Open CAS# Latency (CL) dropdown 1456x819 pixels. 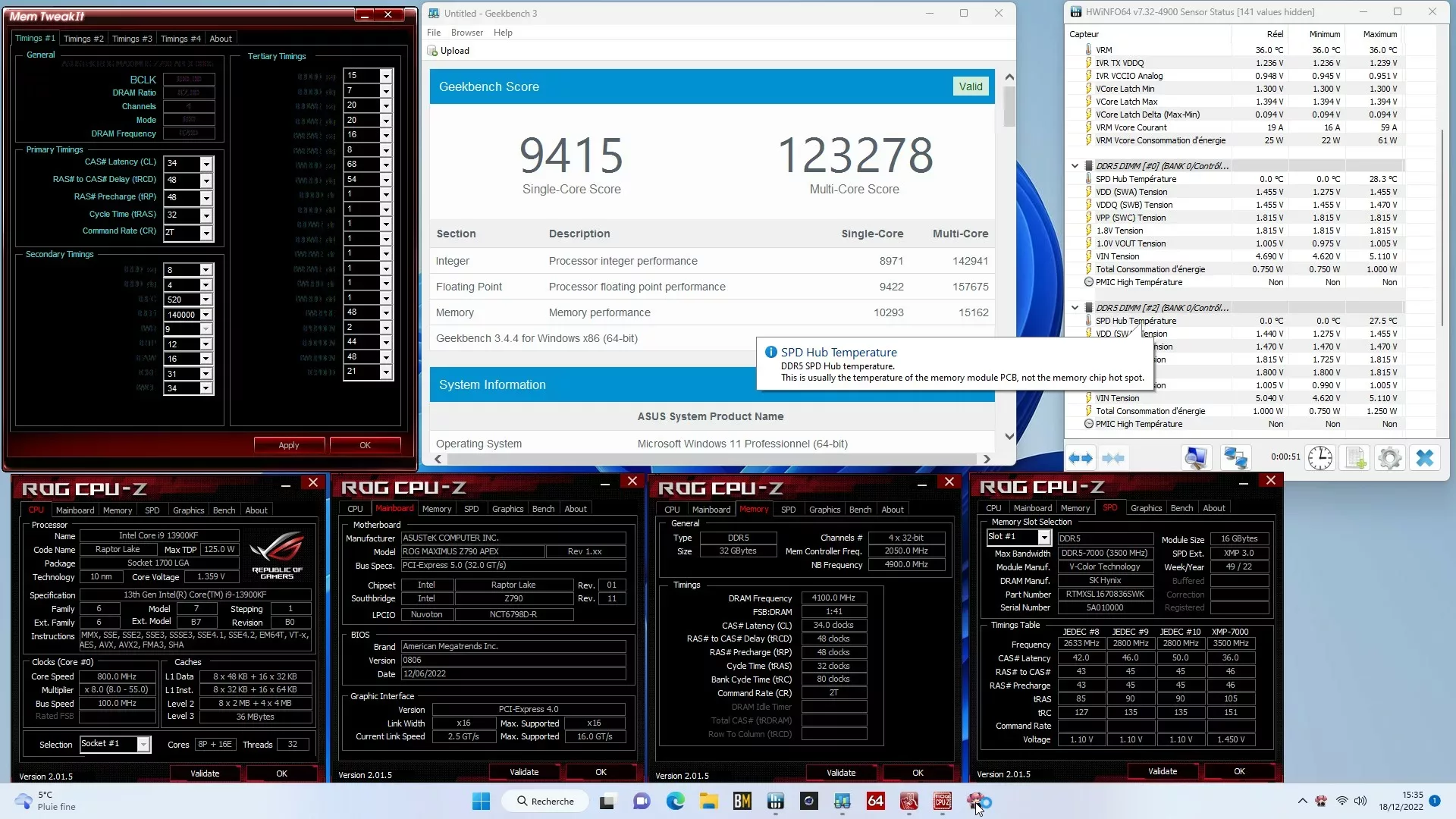206,163
